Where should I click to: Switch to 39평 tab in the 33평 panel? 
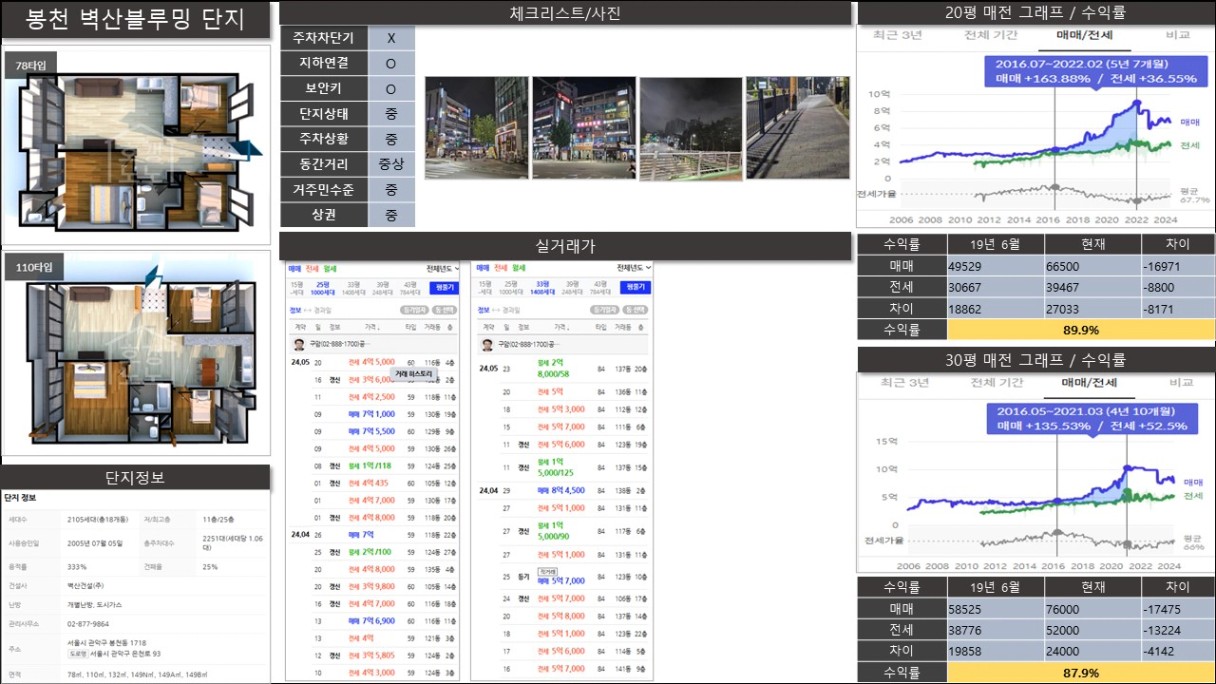[x=571, y=287]
